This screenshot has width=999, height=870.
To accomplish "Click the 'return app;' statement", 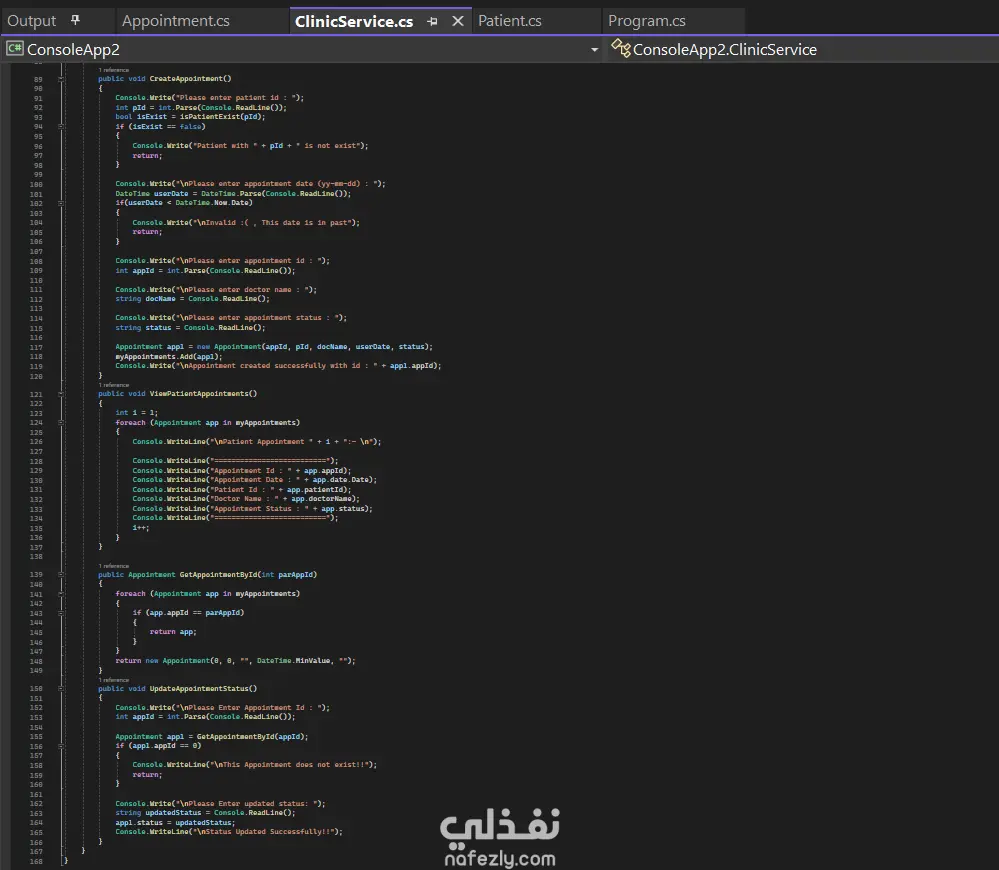I will click(x=173, y=632).
